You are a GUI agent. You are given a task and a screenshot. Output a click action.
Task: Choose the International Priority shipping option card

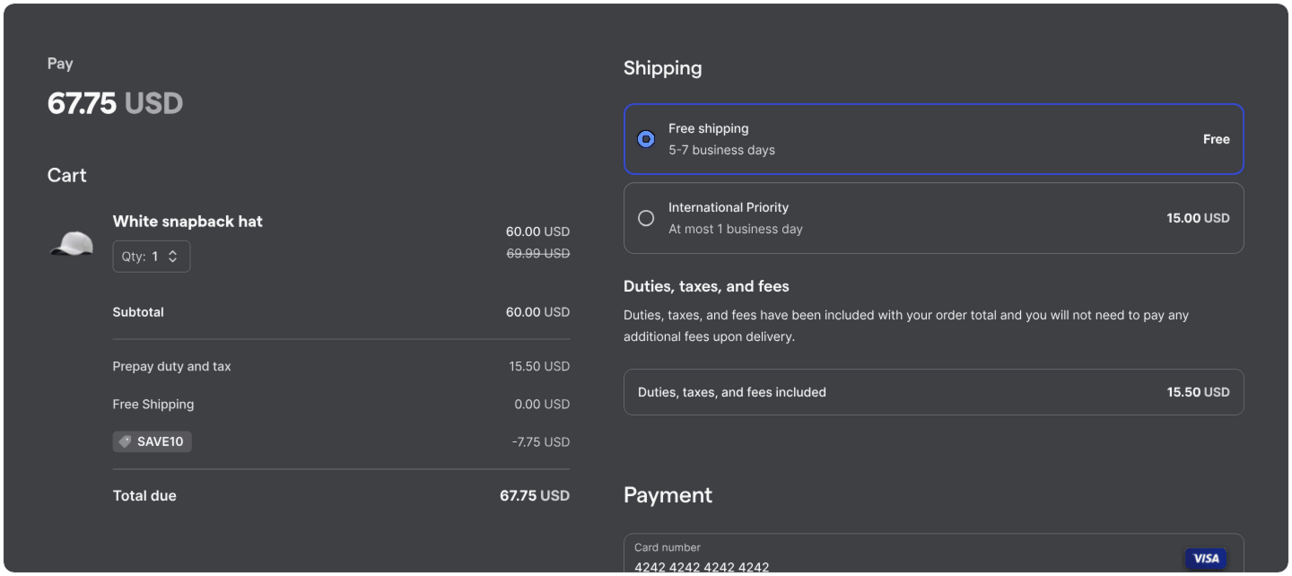click(934, 218)
